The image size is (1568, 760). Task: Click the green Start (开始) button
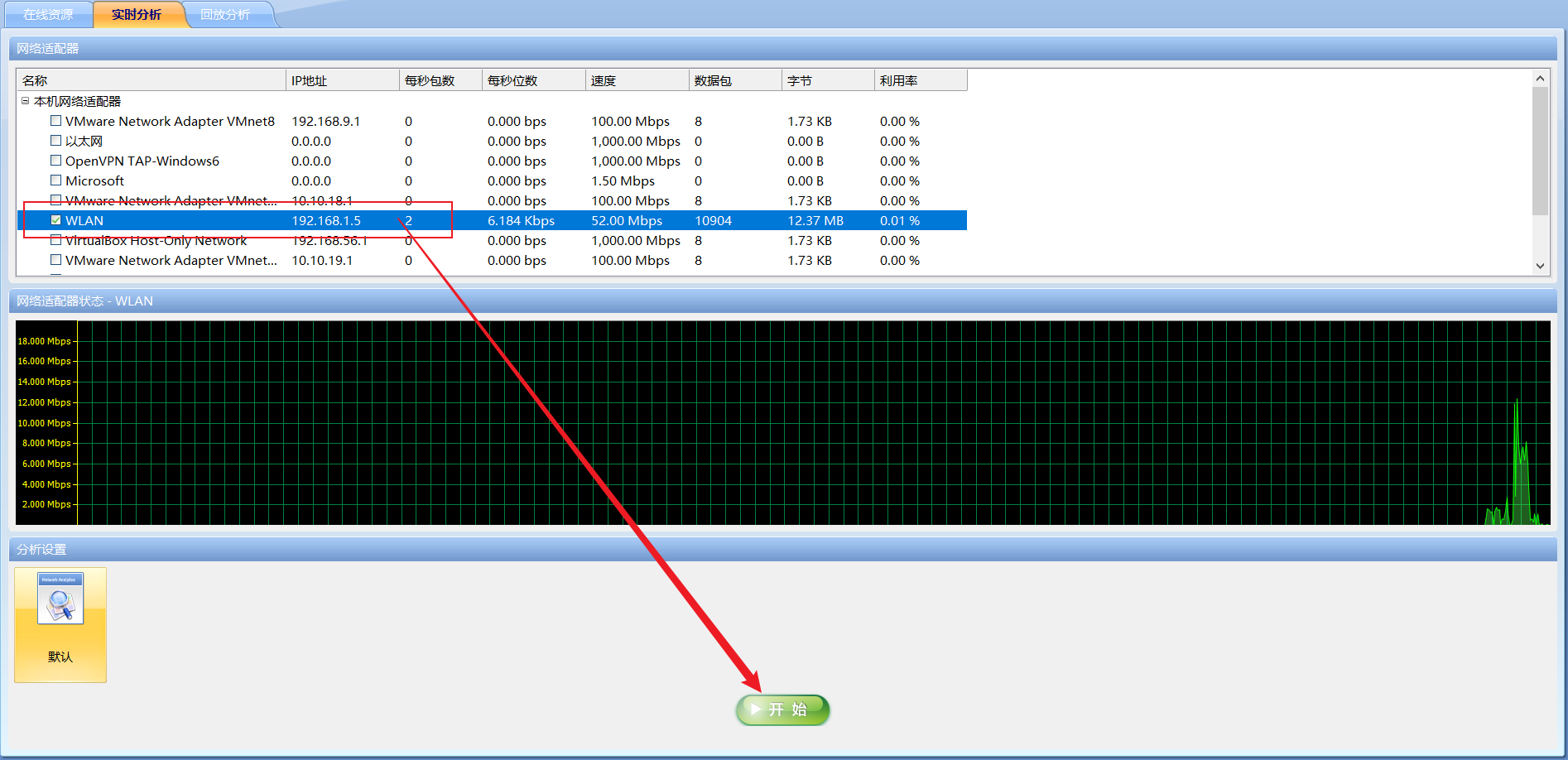(783, 709)
